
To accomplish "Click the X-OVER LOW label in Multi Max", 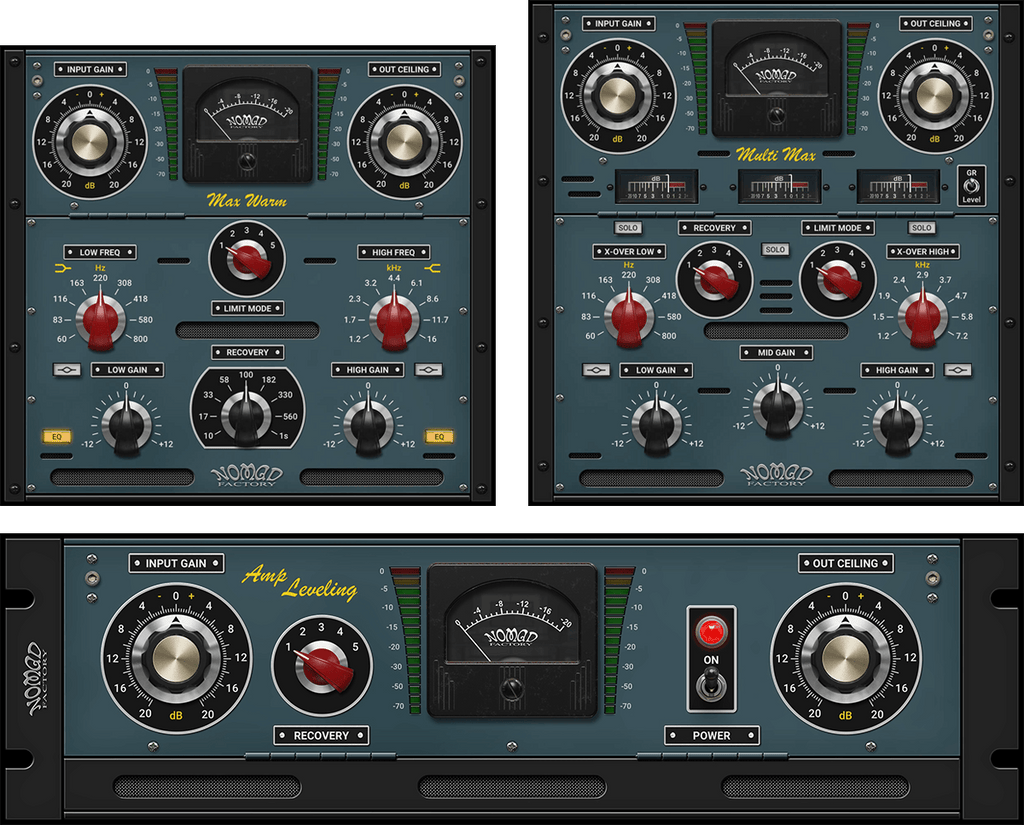I will [629, 251].
